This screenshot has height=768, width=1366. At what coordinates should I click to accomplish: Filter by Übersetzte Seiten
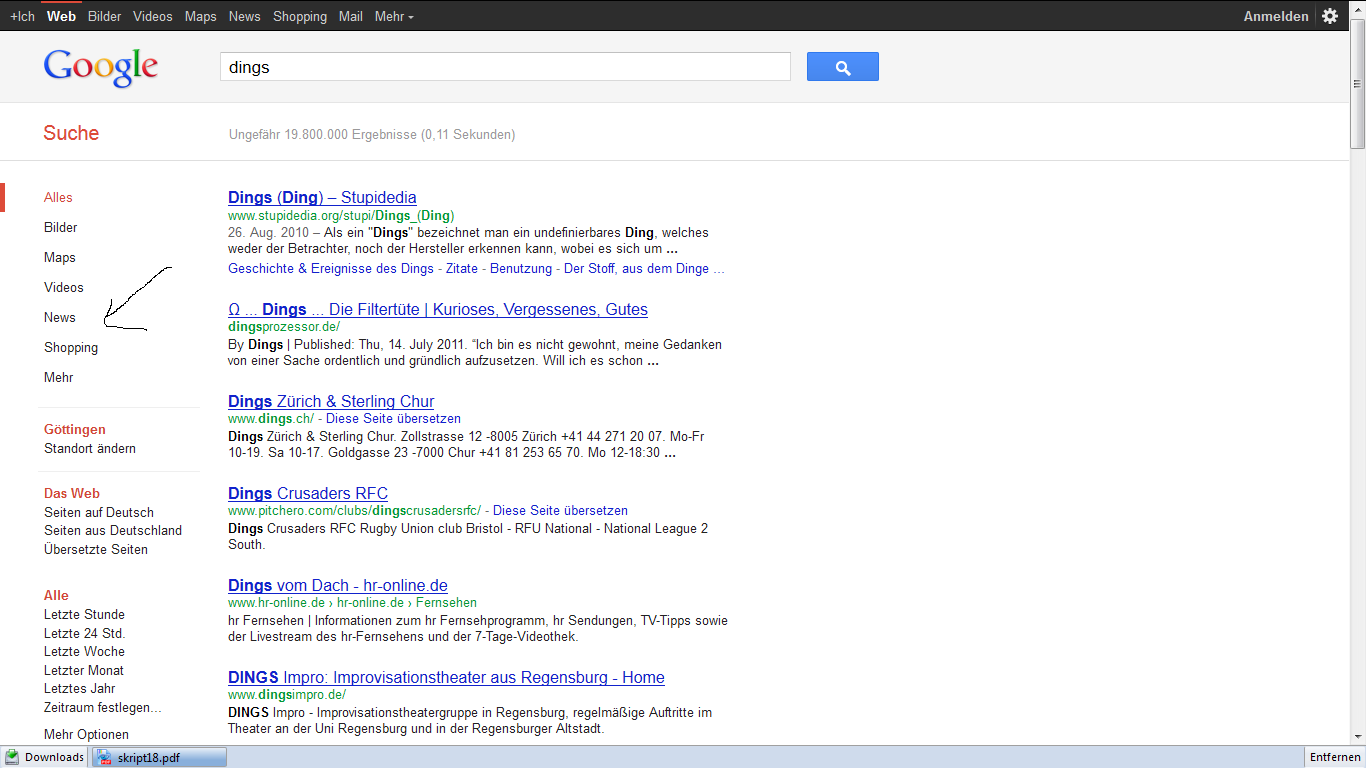[x=96, y=549]
